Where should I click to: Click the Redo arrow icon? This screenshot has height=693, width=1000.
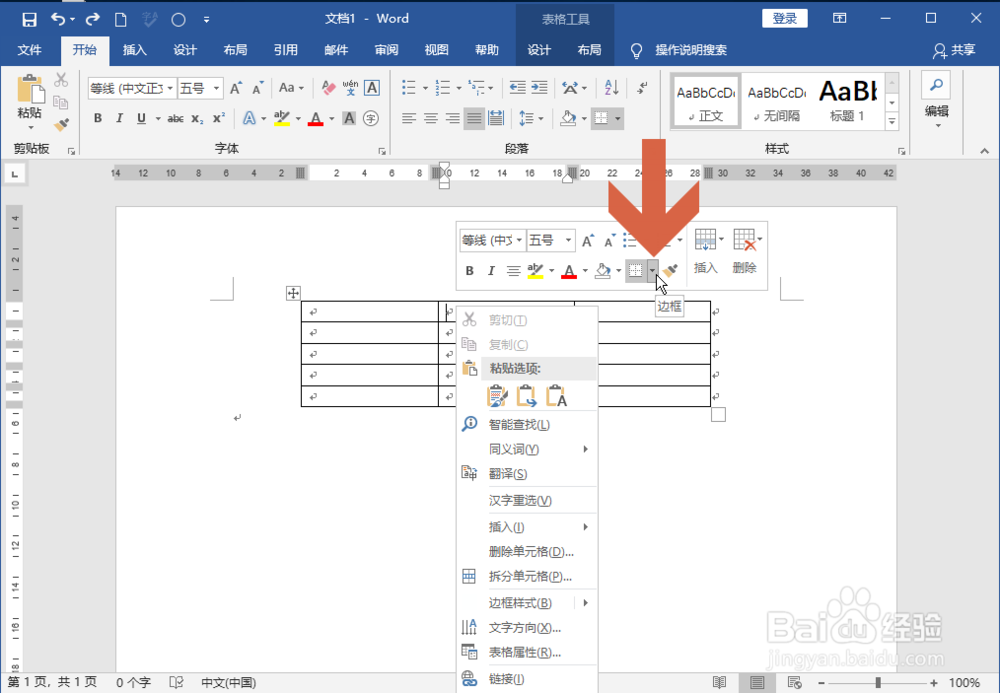[92, 19]
